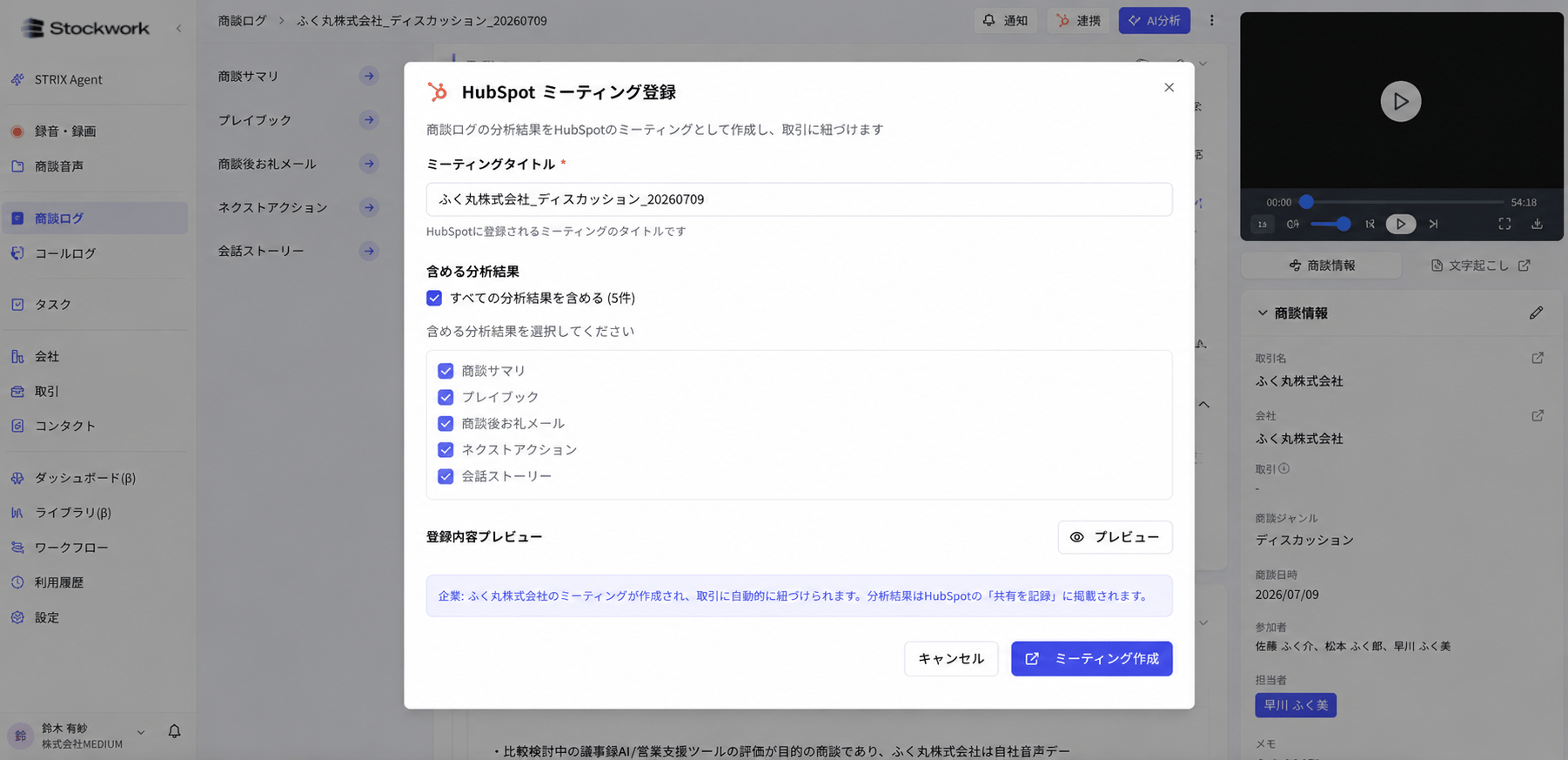
Task: Edit 商談情報 with pencil icon
Action: [1537, 313]
